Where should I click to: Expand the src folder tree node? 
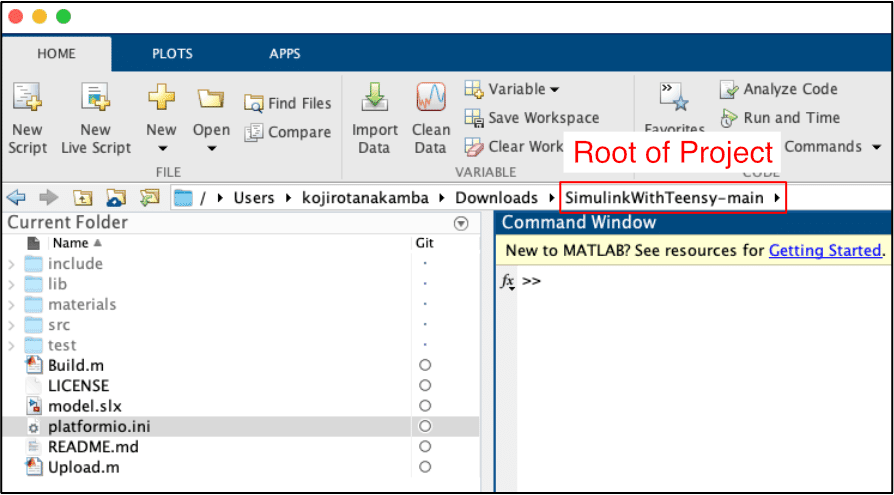click(x=12, y=325)
